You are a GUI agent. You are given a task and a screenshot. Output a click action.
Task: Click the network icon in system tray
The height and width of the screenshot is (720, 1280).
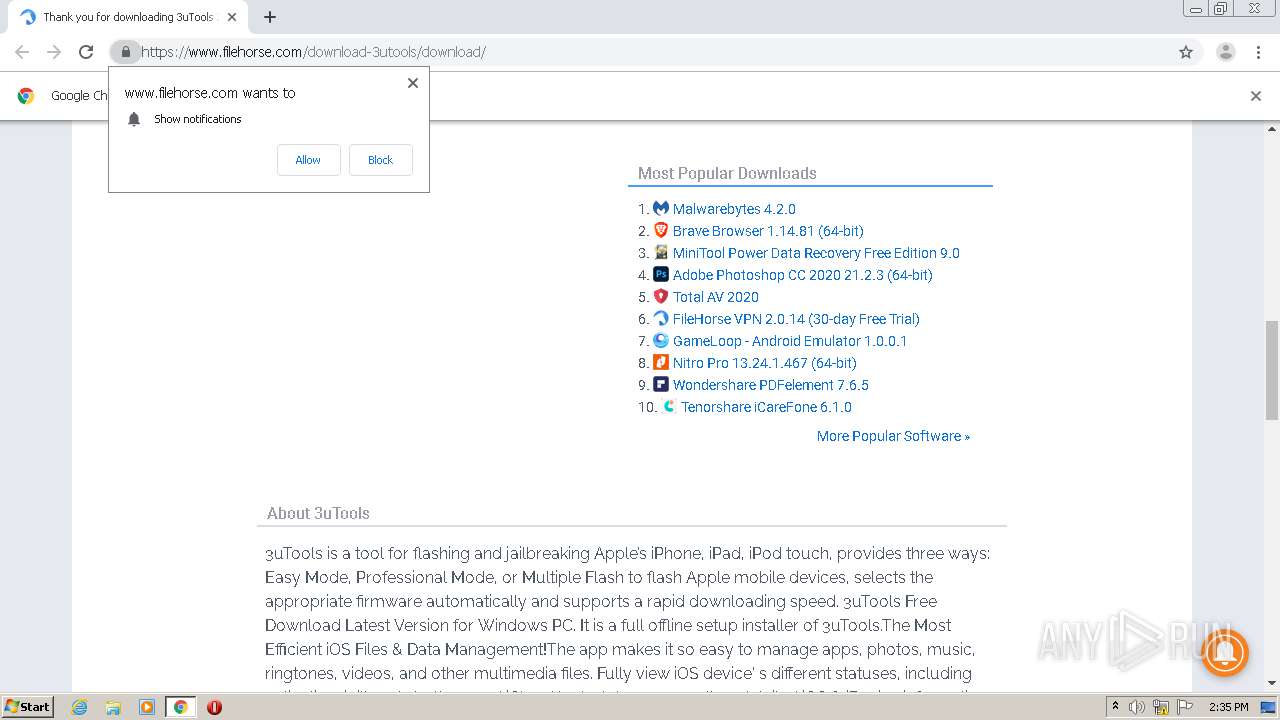click(x=1161, y=707)
